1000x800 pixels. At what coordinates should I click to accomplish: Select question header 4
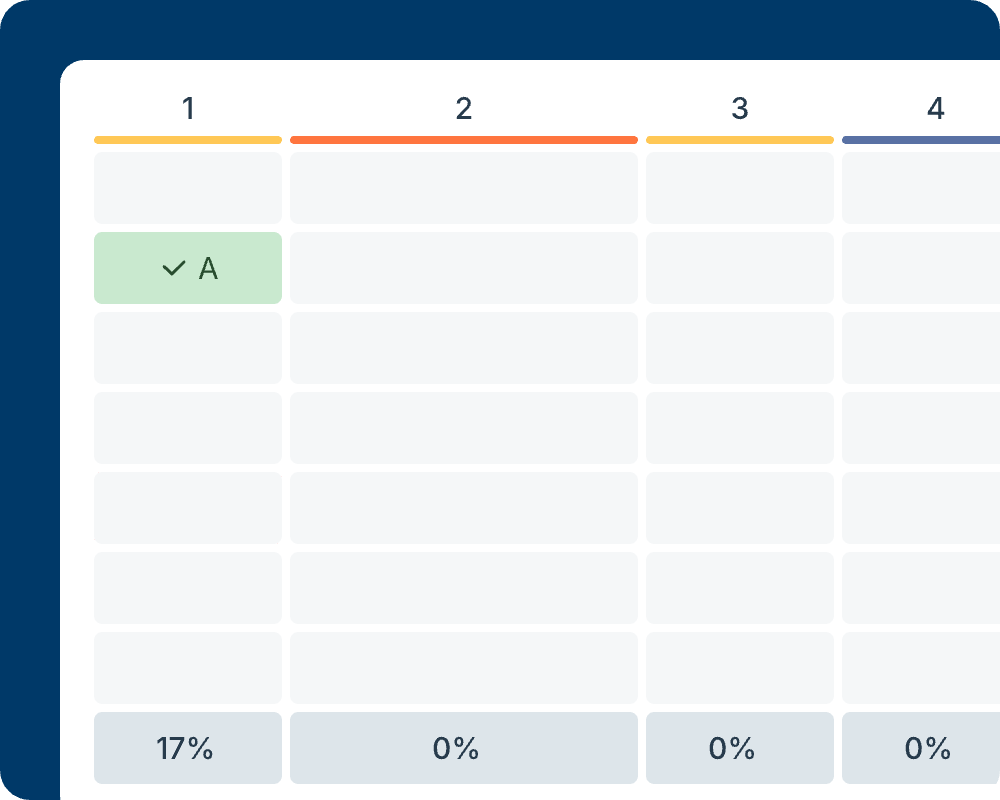(936, 109)
